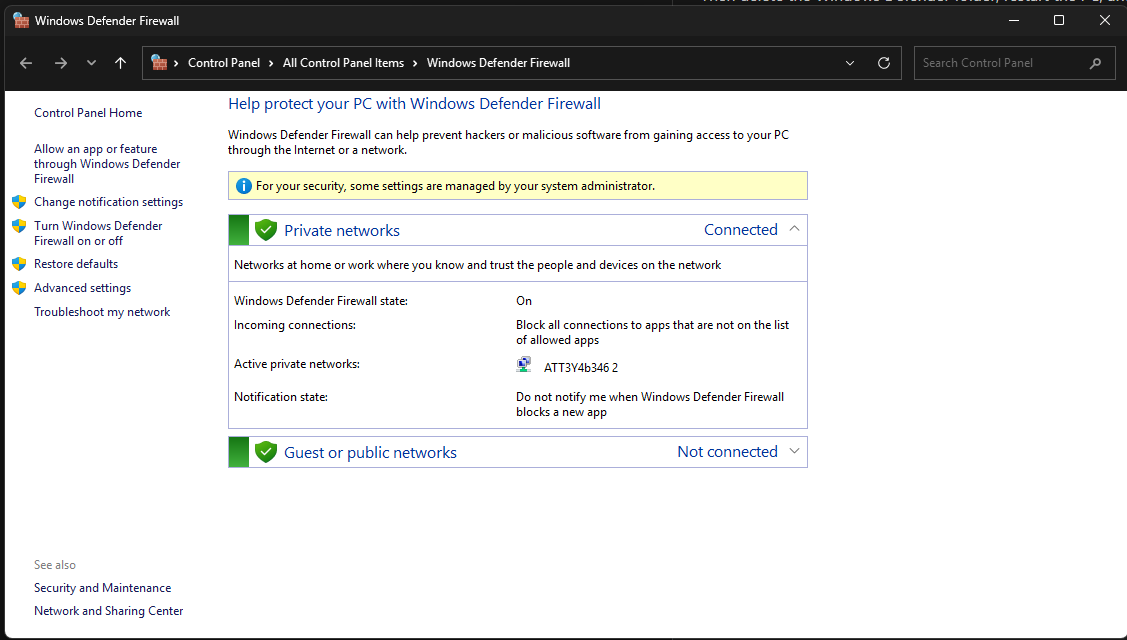1127x640 pixels.
Task: Click the shield icon beside Advanced settings
Action: [19, 287]
